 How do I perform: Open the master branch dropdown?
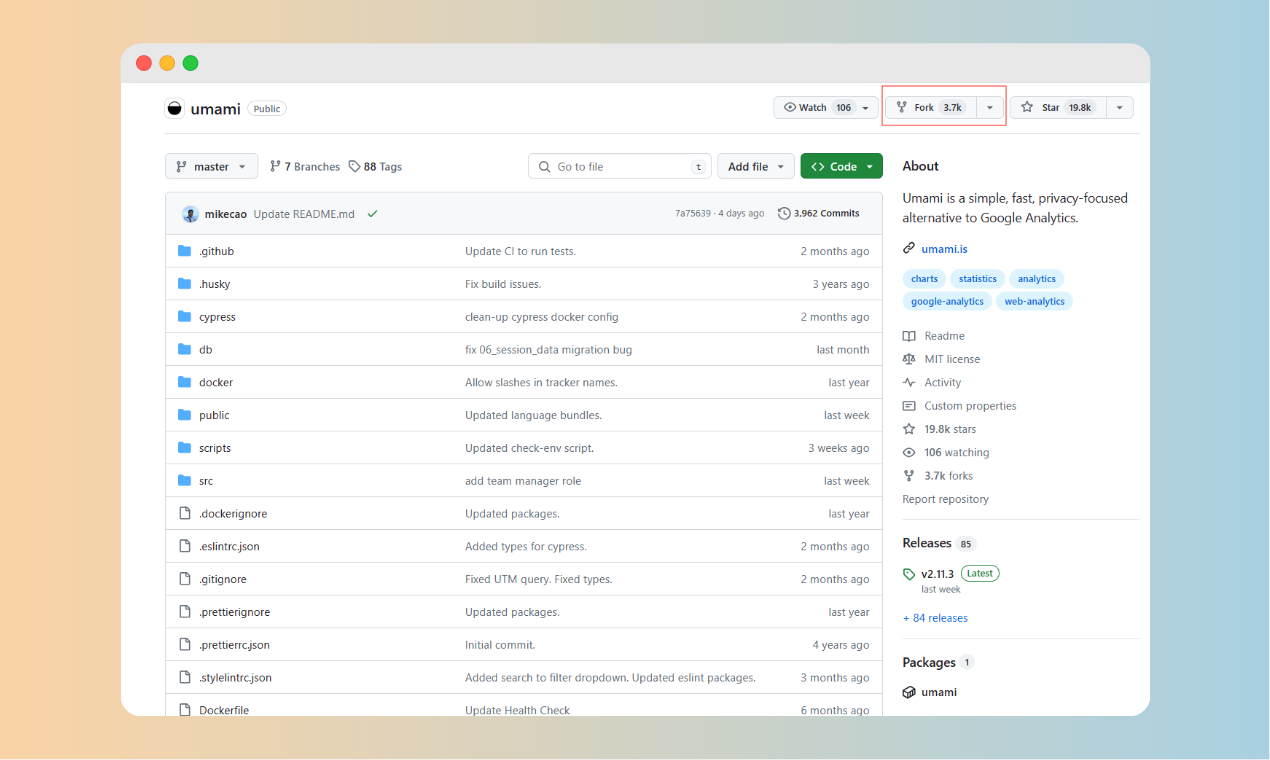pos(211,167)
